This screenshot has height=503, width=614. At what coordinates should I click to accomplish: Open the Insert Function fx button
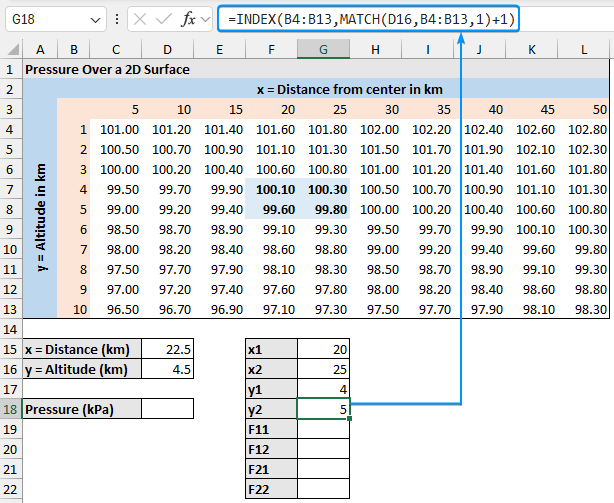(188, 19)
